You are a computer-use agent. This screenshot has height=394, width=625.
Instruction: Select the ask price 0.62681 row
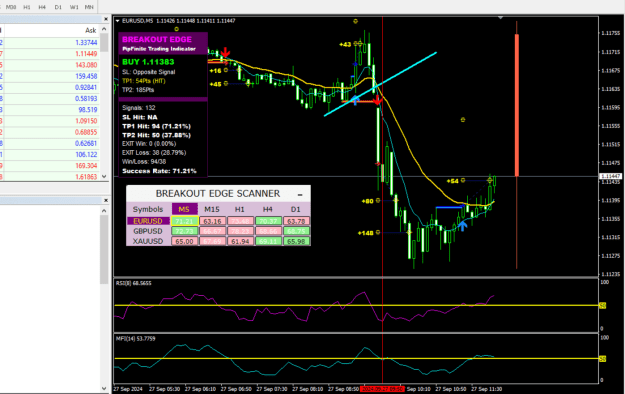(49, 143)
